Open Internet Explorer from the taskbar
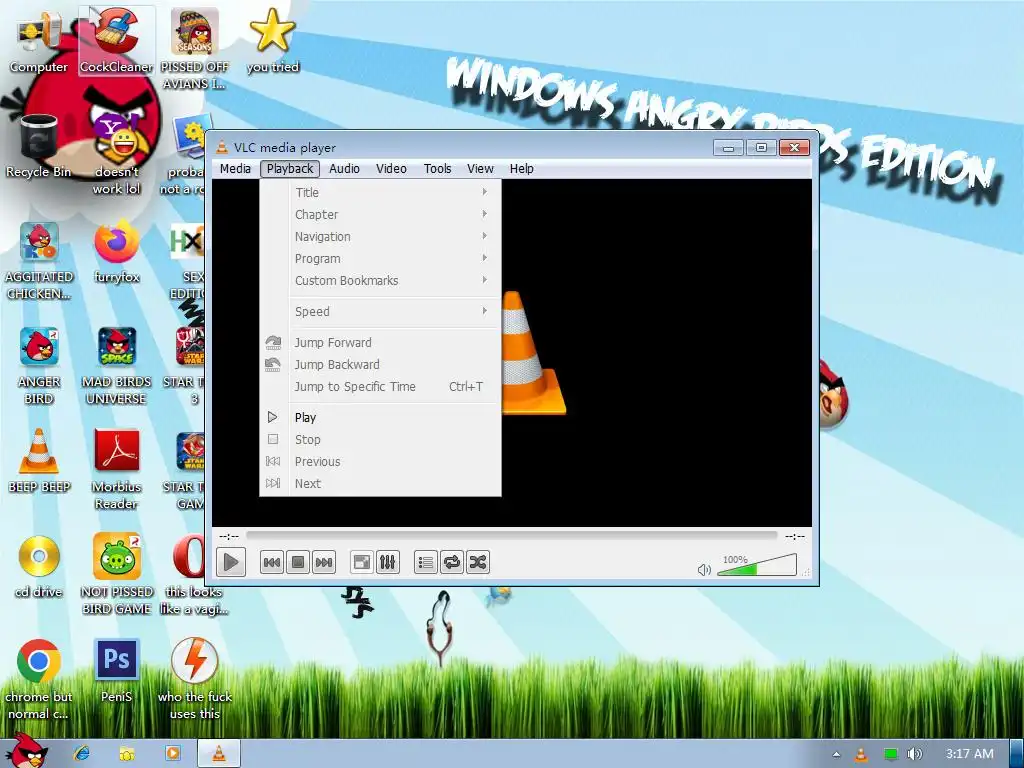Image resolution: width=1024 pixels, height=768 pixels. 82,753
